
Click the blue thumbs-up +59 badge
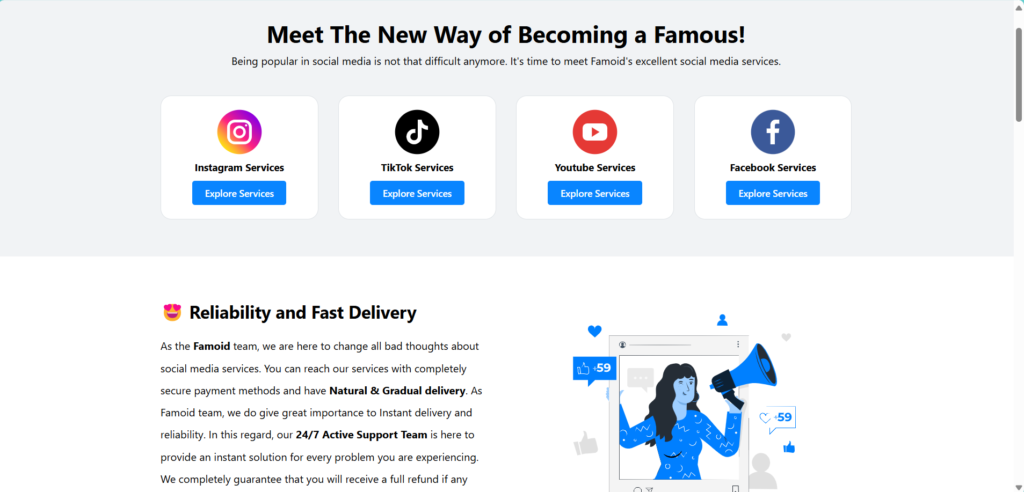click(593, 370)
